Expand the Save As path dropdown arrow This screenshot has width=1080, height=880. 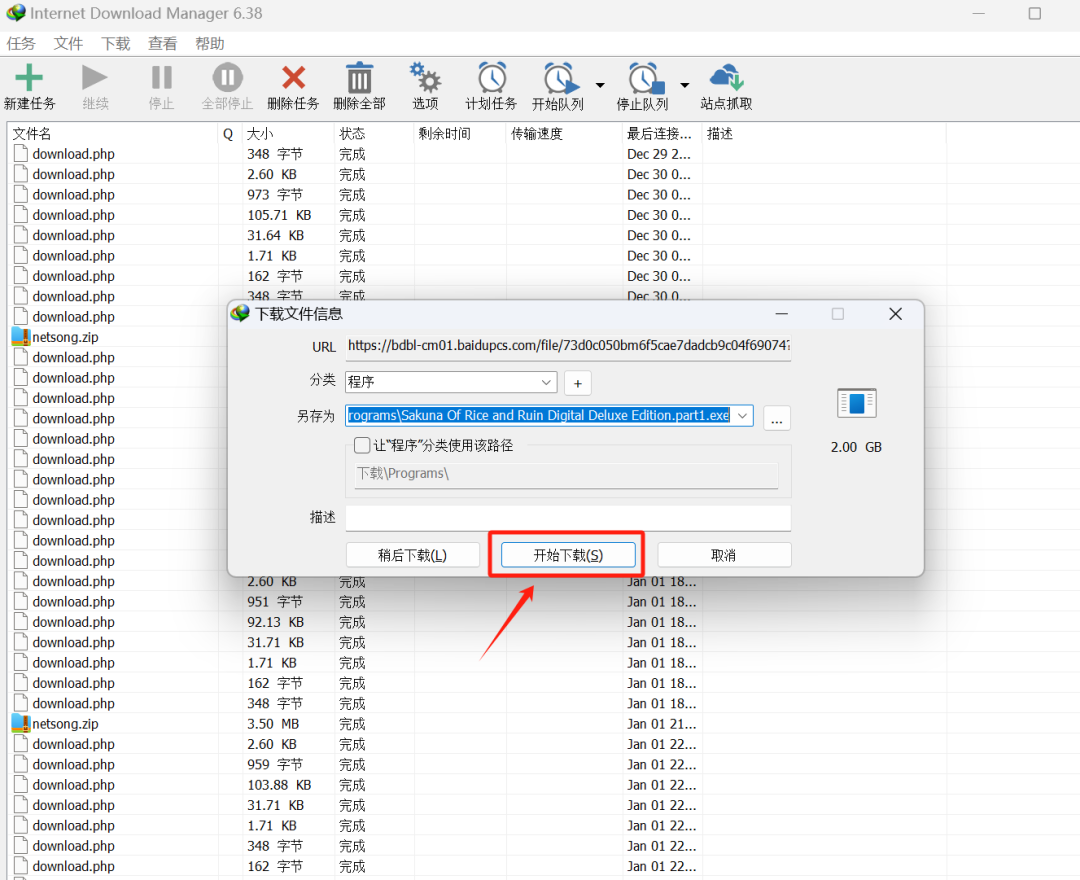[x=742, y=415]
